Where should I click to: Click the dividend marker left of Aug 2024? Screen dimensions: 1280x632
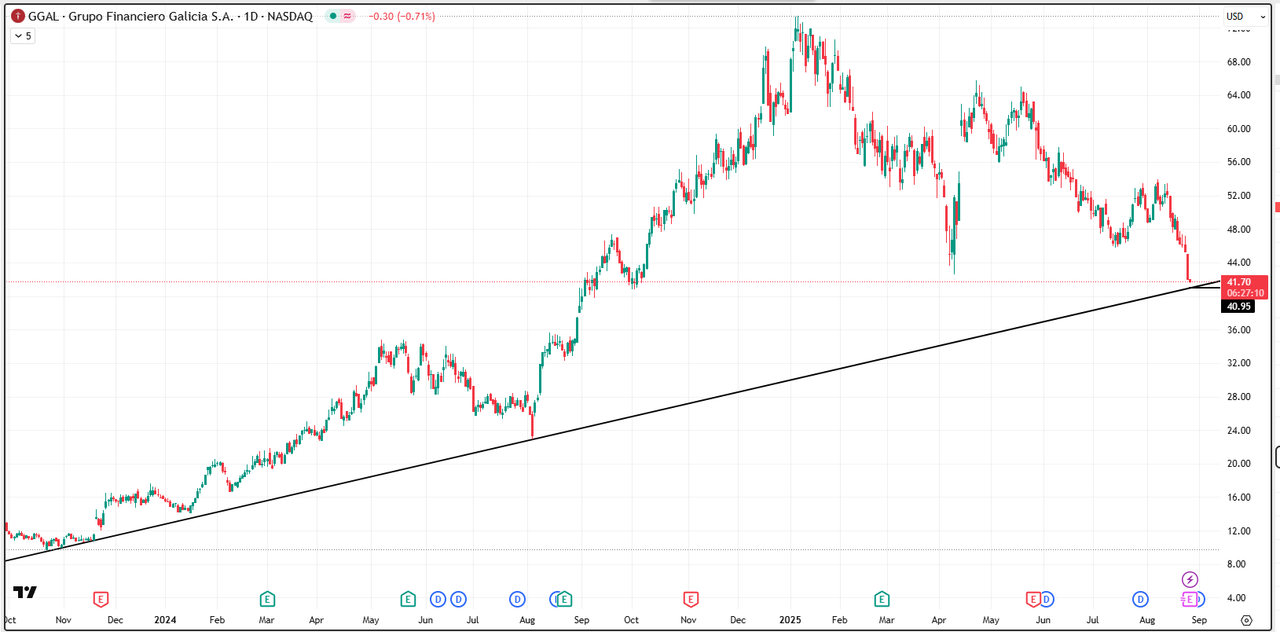tap(517, 599)
